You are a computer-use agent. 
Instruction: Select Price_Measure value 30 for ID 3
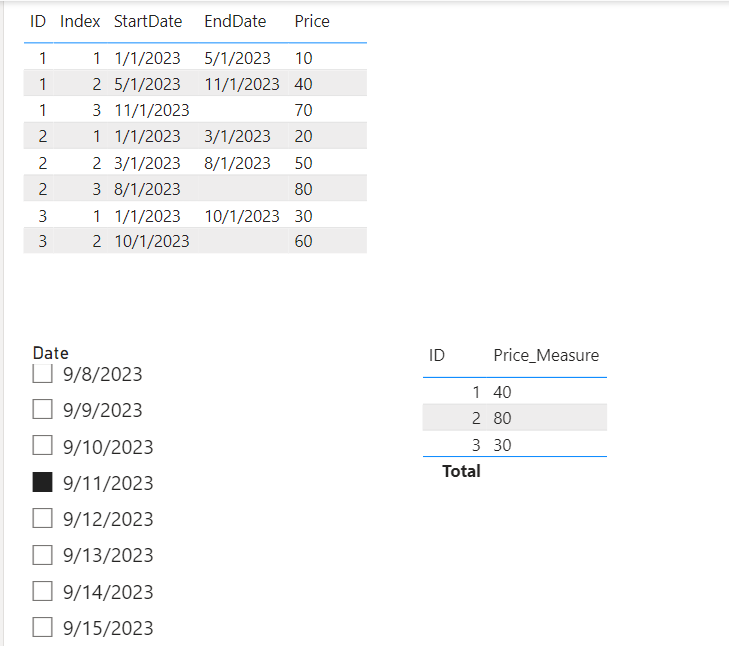[502, 445]
